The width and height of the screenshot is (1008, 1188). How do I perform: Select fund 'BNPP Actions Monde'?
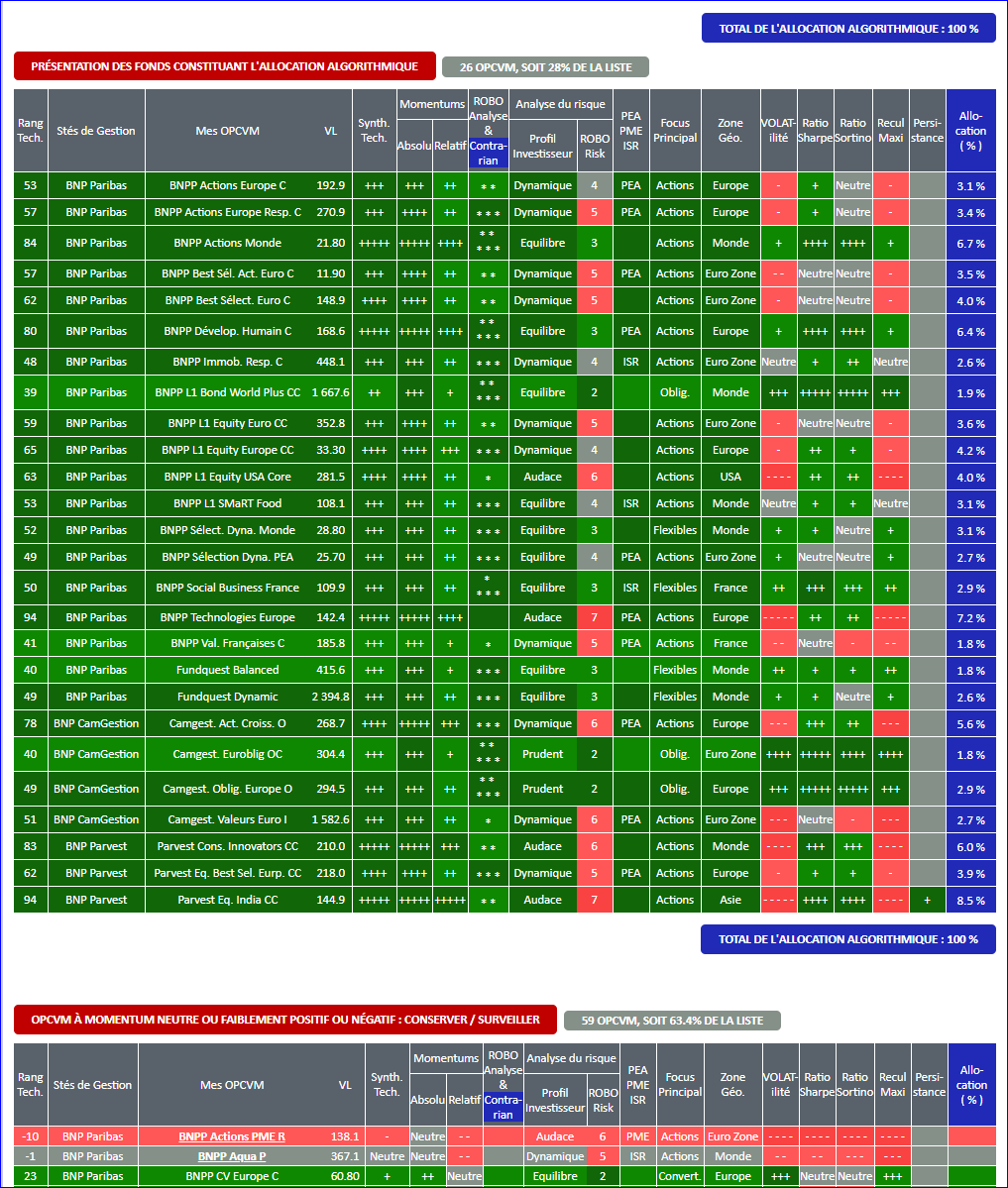pyautogui.click(x=228, y=243)
